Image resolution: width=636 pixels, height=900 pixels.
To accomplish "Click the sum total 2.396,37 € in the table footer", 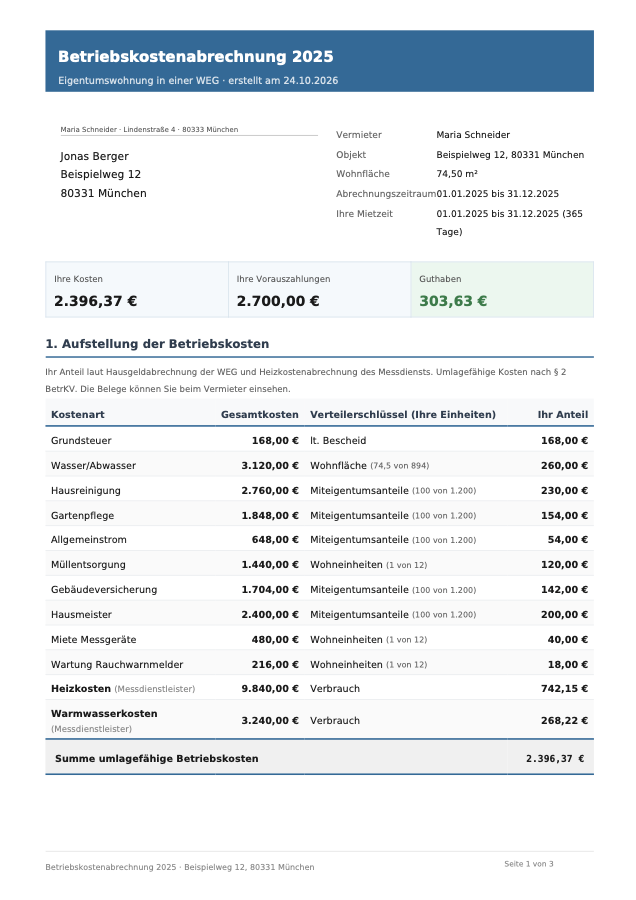I will [x=555, y=759].
